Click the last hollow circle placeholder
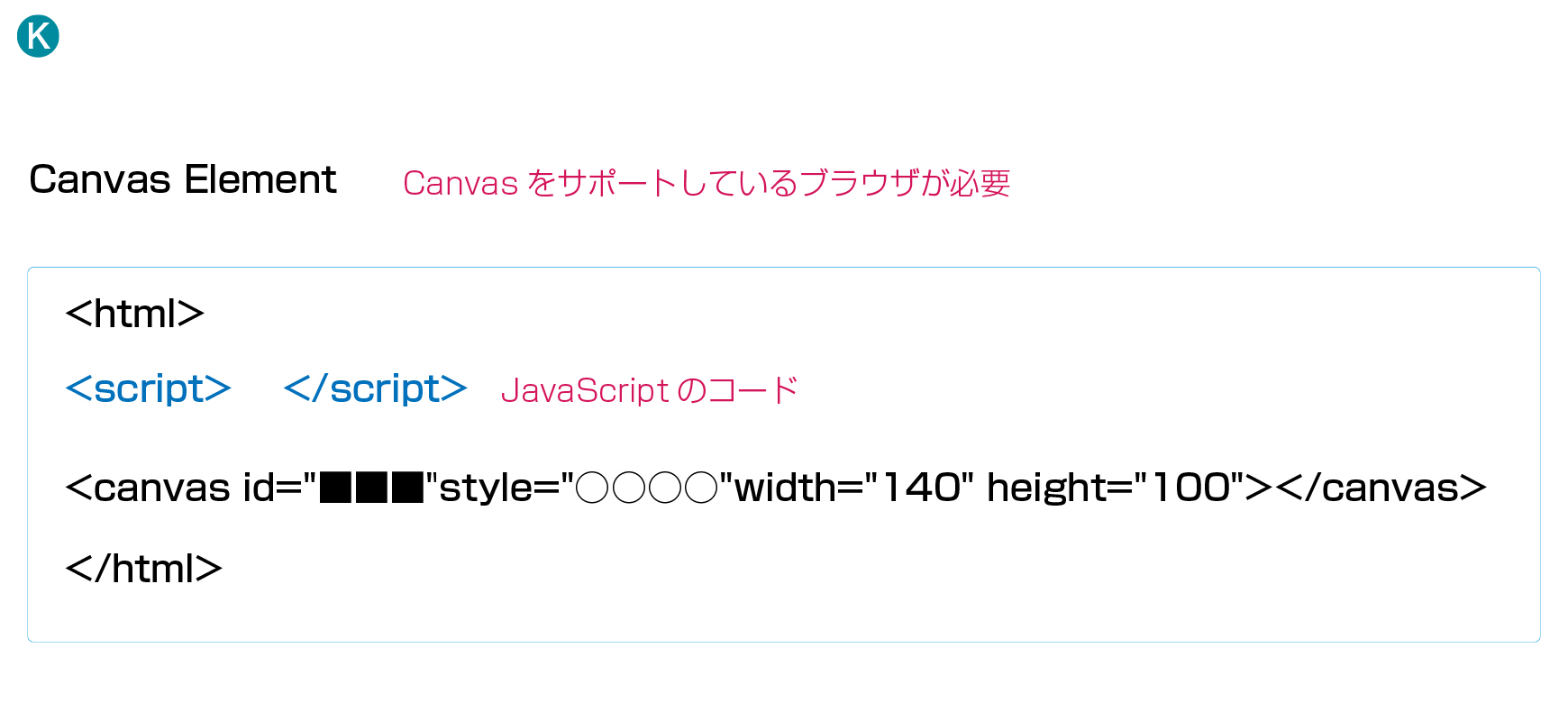The height and width of the screenshot is (721, 1568). 701,488
